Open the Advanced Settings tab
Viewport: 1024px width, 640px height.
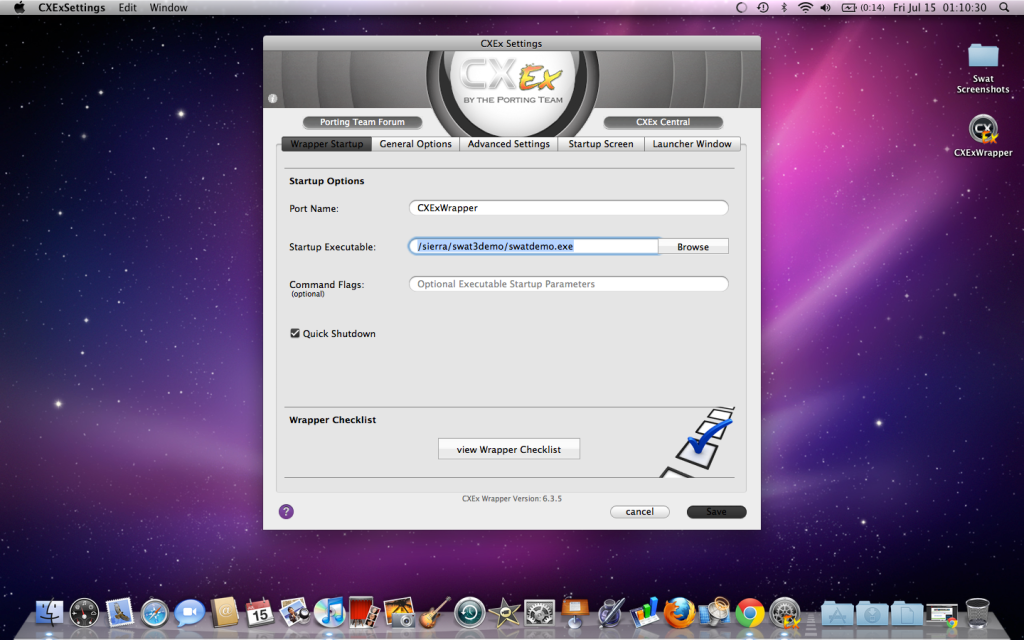[x=509, y=144]
